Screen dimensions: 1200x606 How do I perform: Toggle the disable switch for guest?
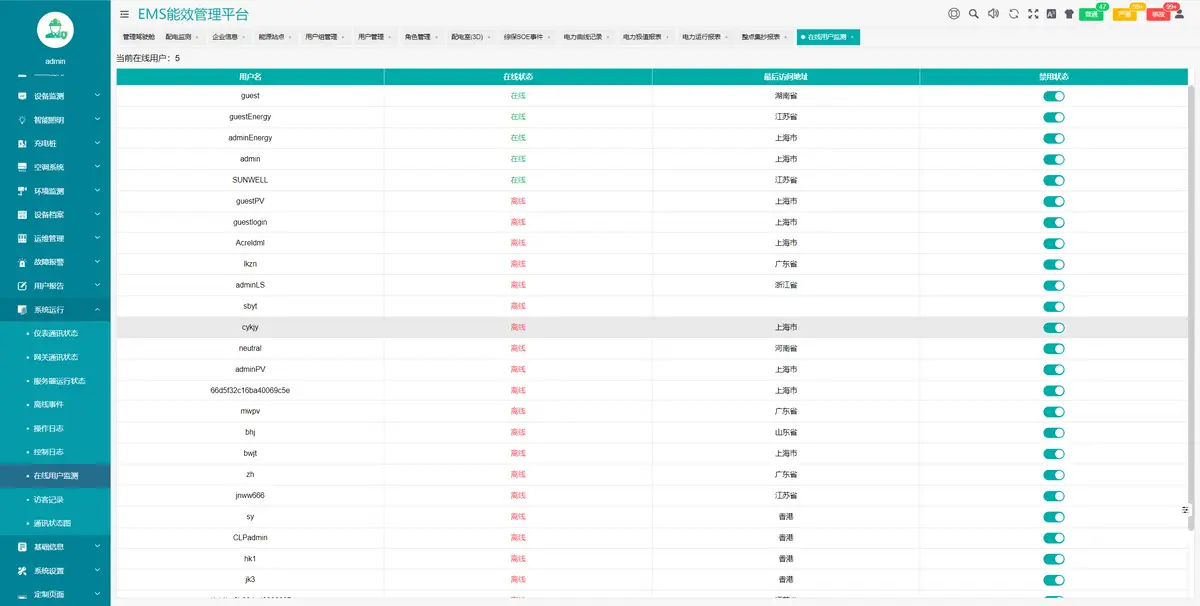coord(1053,96)
